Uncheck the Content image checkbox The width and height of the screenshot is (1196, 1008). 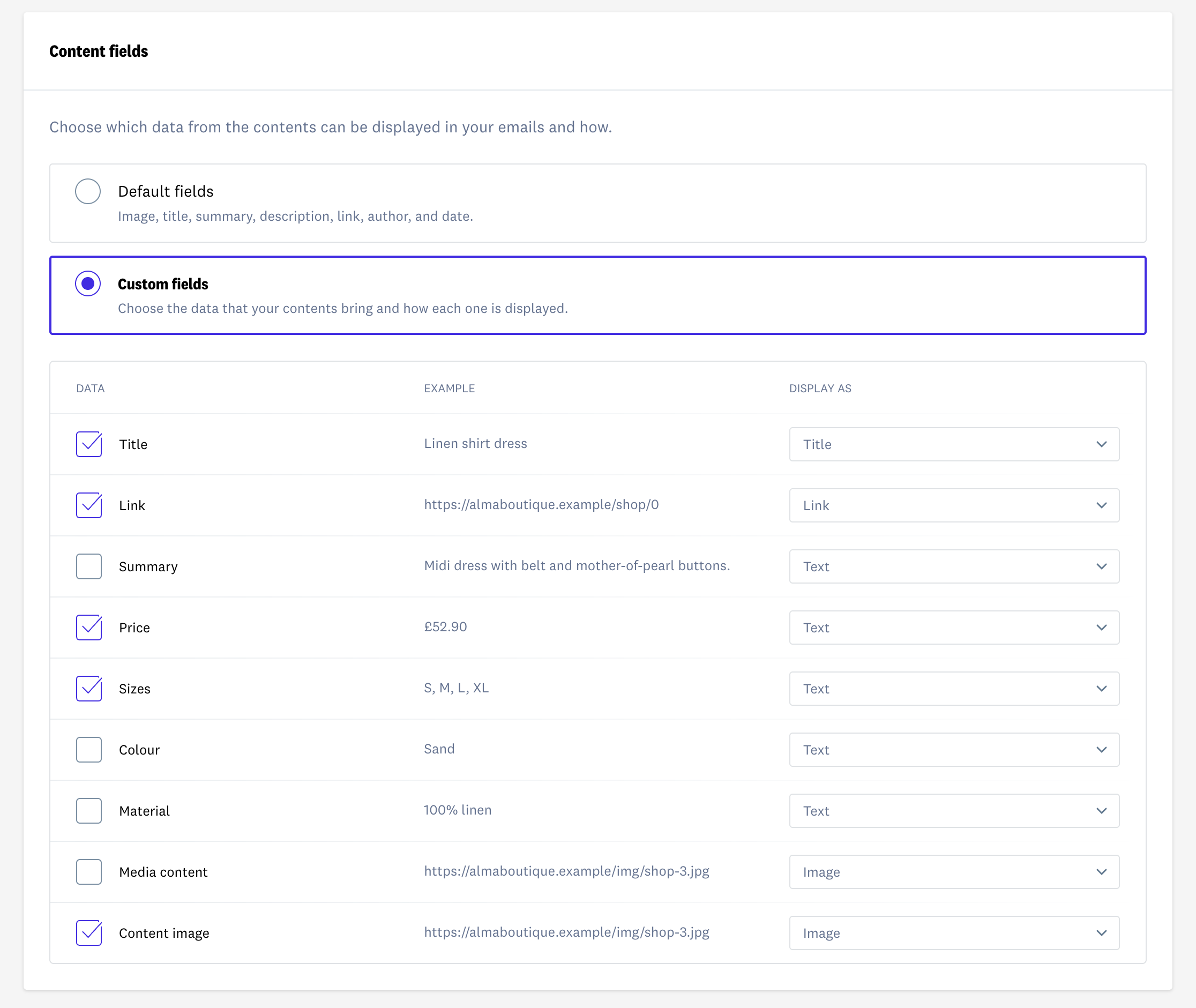(89, 934)
